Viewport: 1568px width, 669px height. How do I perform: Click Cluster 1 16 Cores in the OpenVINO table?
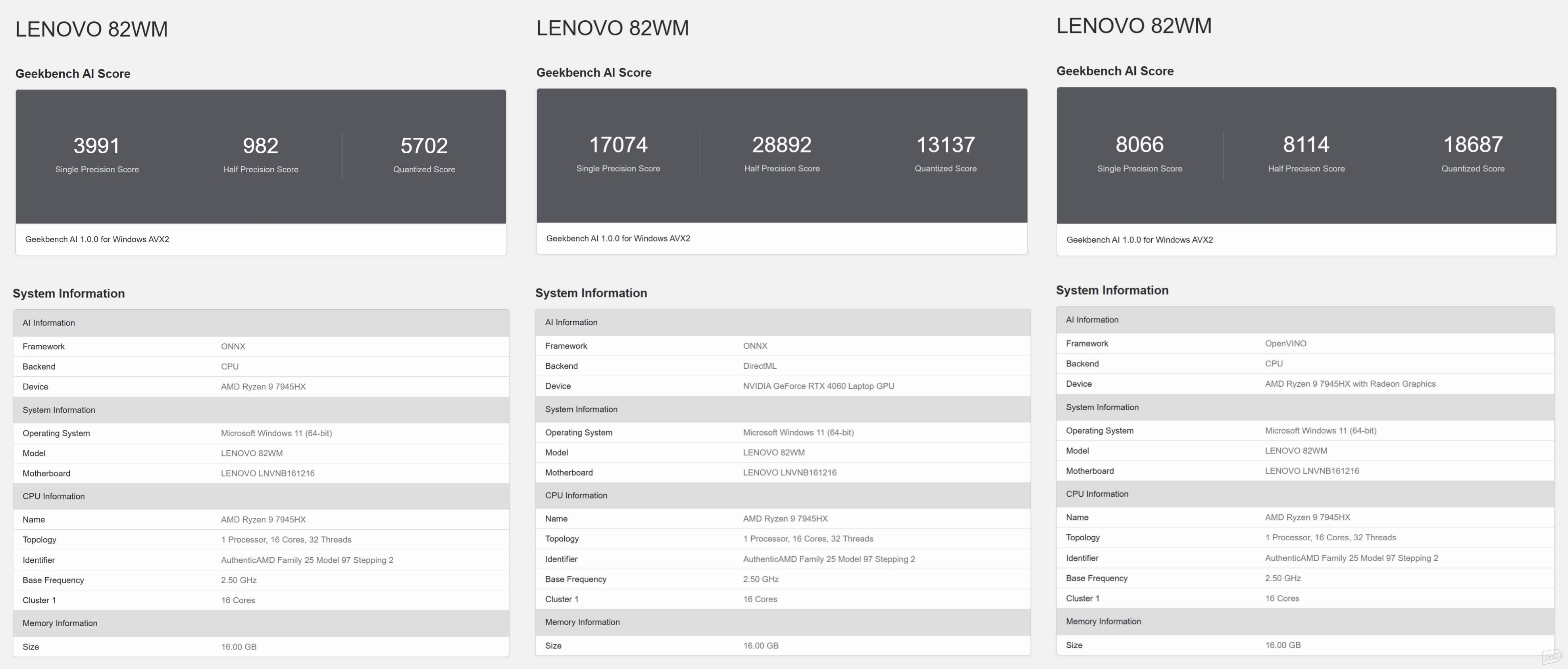pos(1282,598)
